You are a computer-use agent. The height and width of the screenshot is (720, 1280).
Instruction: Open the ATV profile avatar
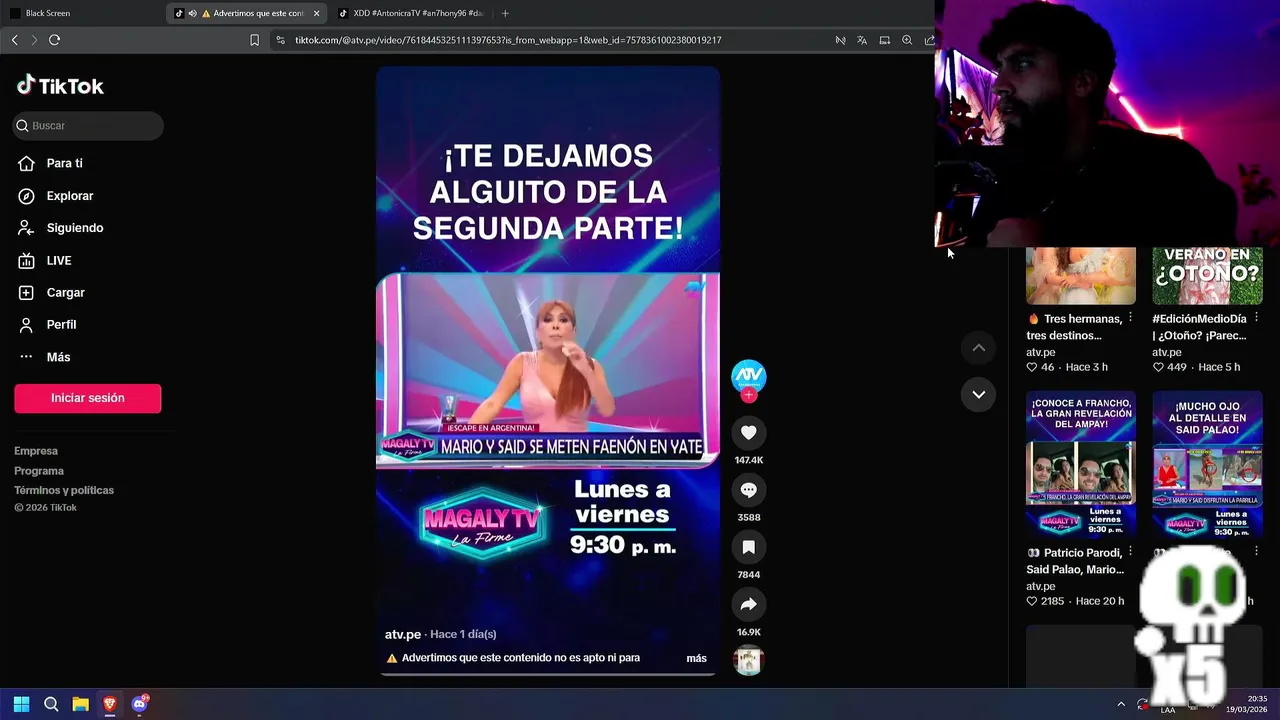(x=748, y=376)
